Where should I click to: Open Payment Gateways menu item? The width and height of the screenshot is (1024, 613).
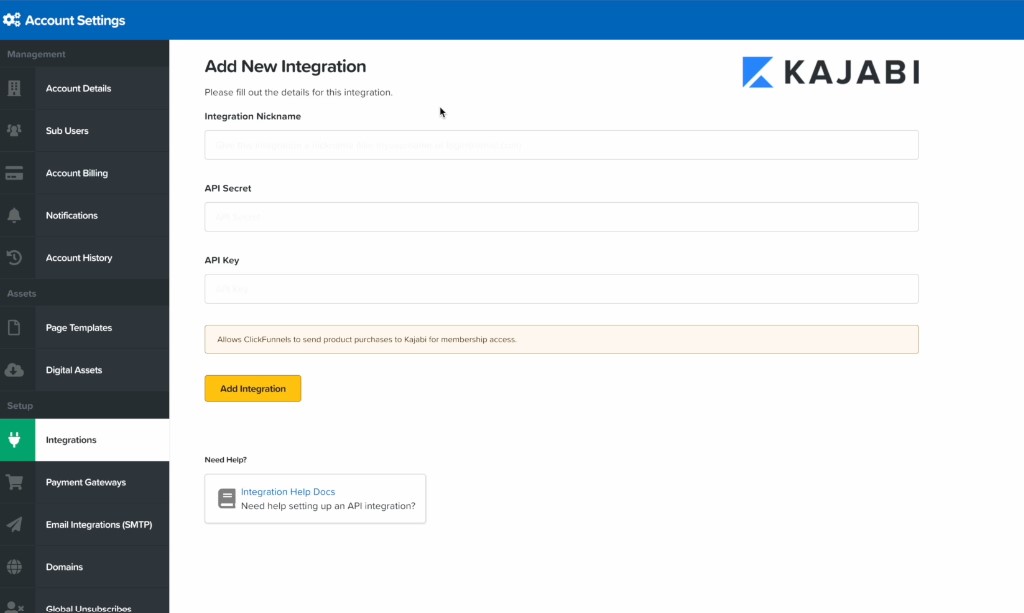84,482
